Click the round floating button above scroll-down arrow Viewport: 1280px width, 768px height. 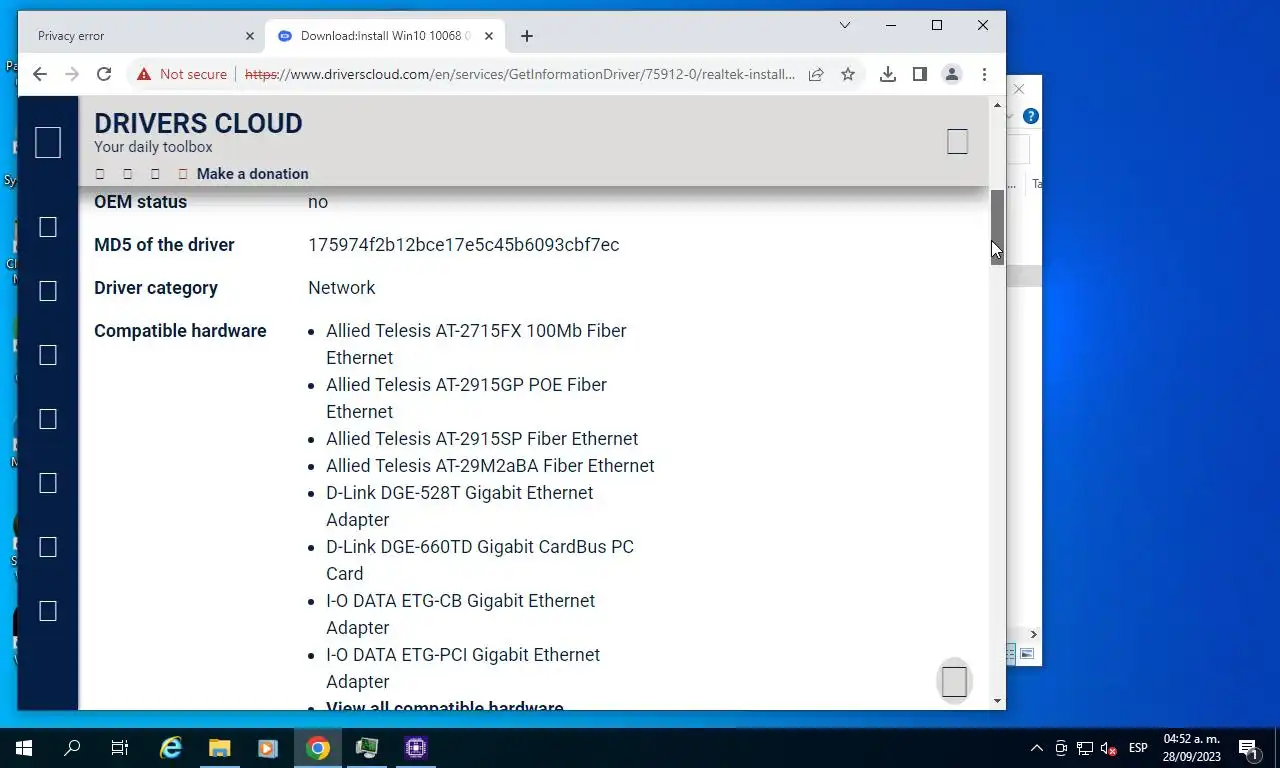[x=954, y=681]
